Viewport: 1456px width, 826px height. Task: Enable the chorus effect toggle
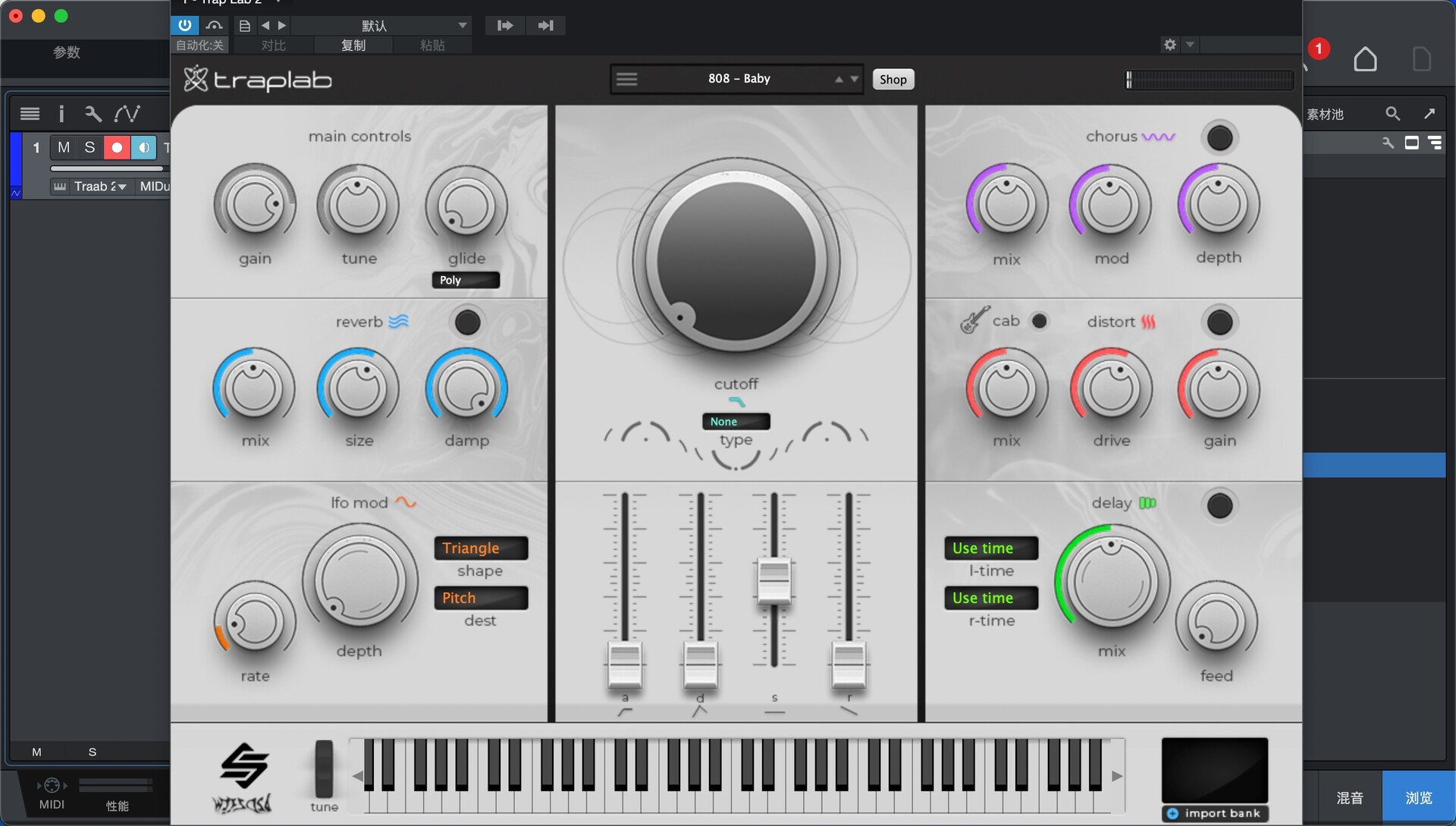(1219, 138)
